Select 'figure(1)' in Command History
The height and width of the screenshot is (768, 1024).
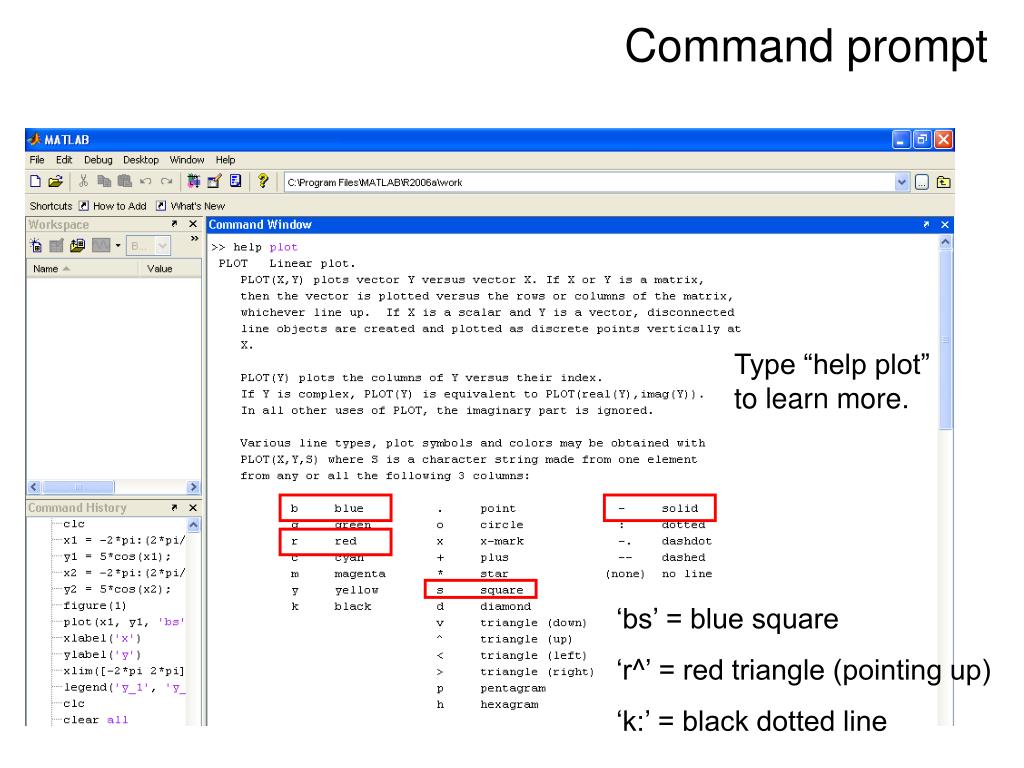tap(95, 605)
